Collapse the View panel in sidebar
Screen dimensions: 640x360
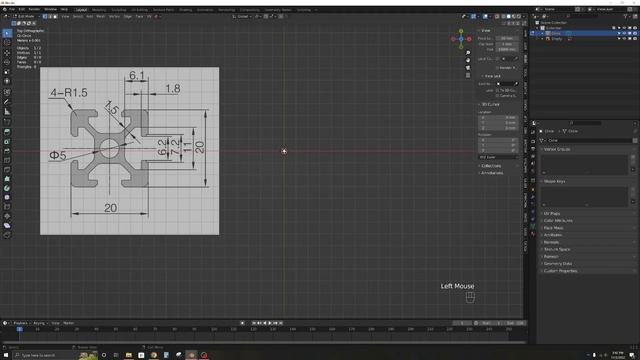tap(485, 31)
